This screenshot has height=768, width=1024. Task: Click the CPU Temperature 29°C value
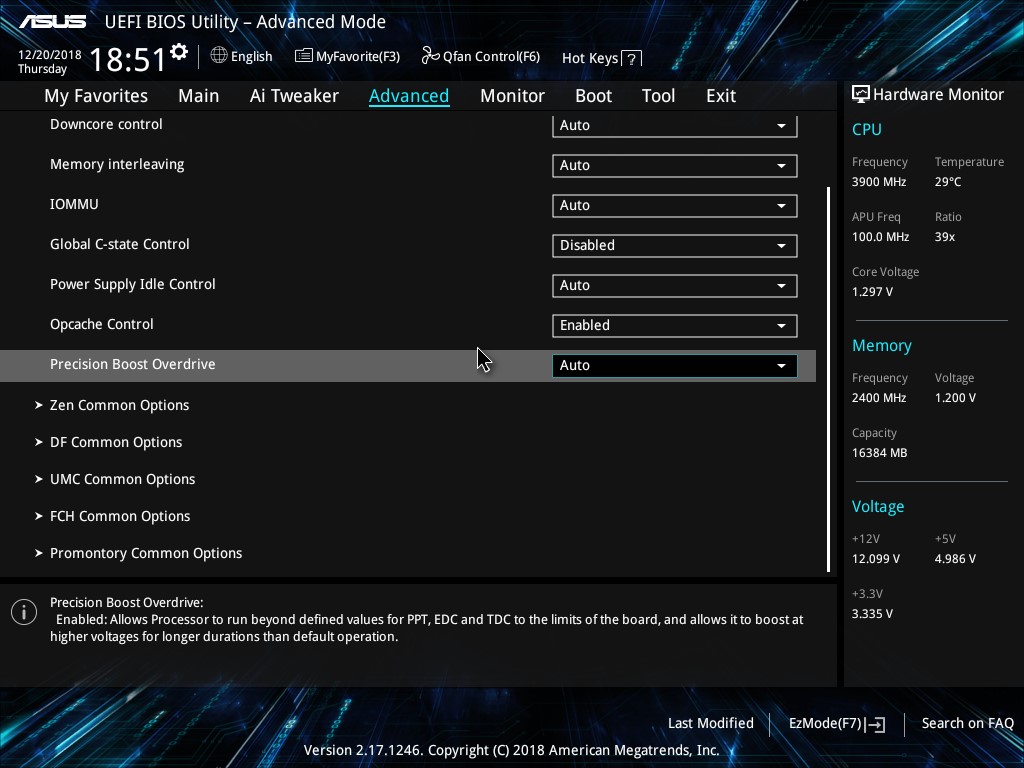pyautogui.click(x=948, y=182)
